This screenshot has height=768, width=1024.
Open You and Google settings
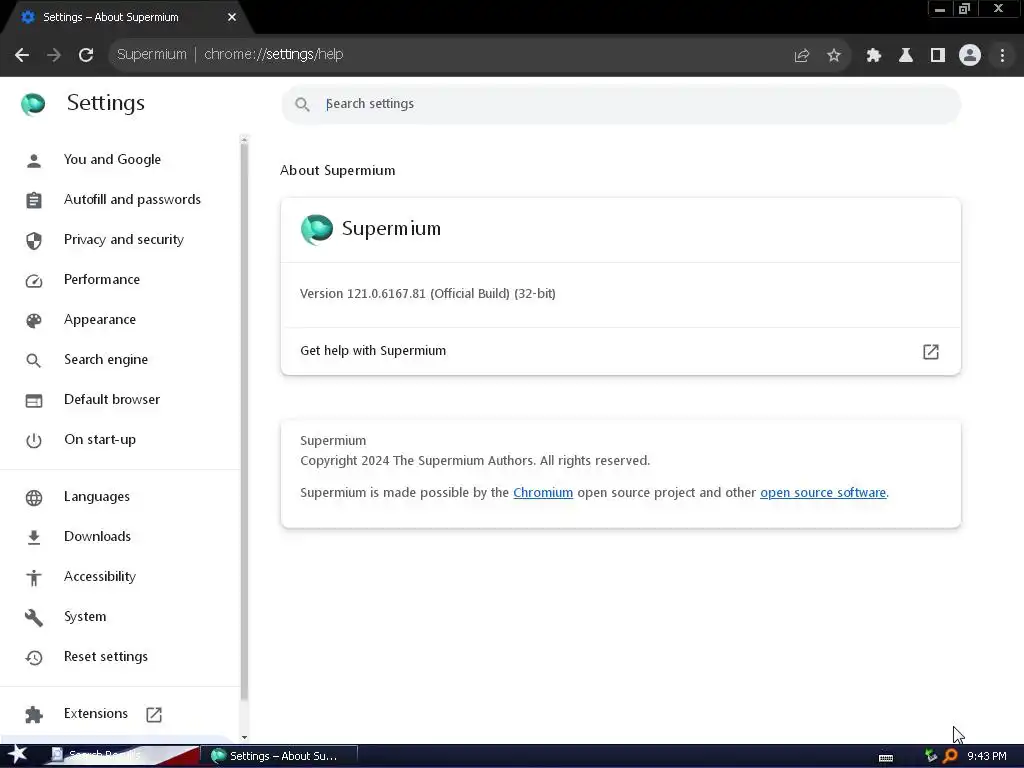[x=112, y=159]
